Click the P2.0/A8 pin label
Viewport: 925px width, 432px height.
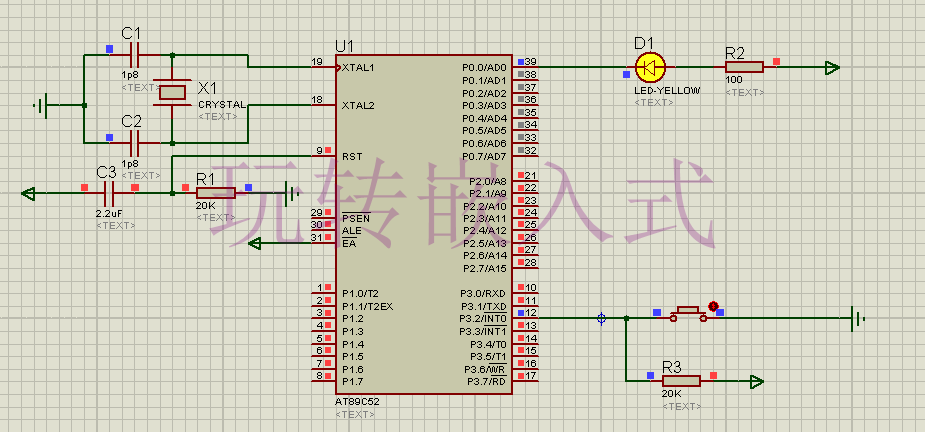pos(487,181)
